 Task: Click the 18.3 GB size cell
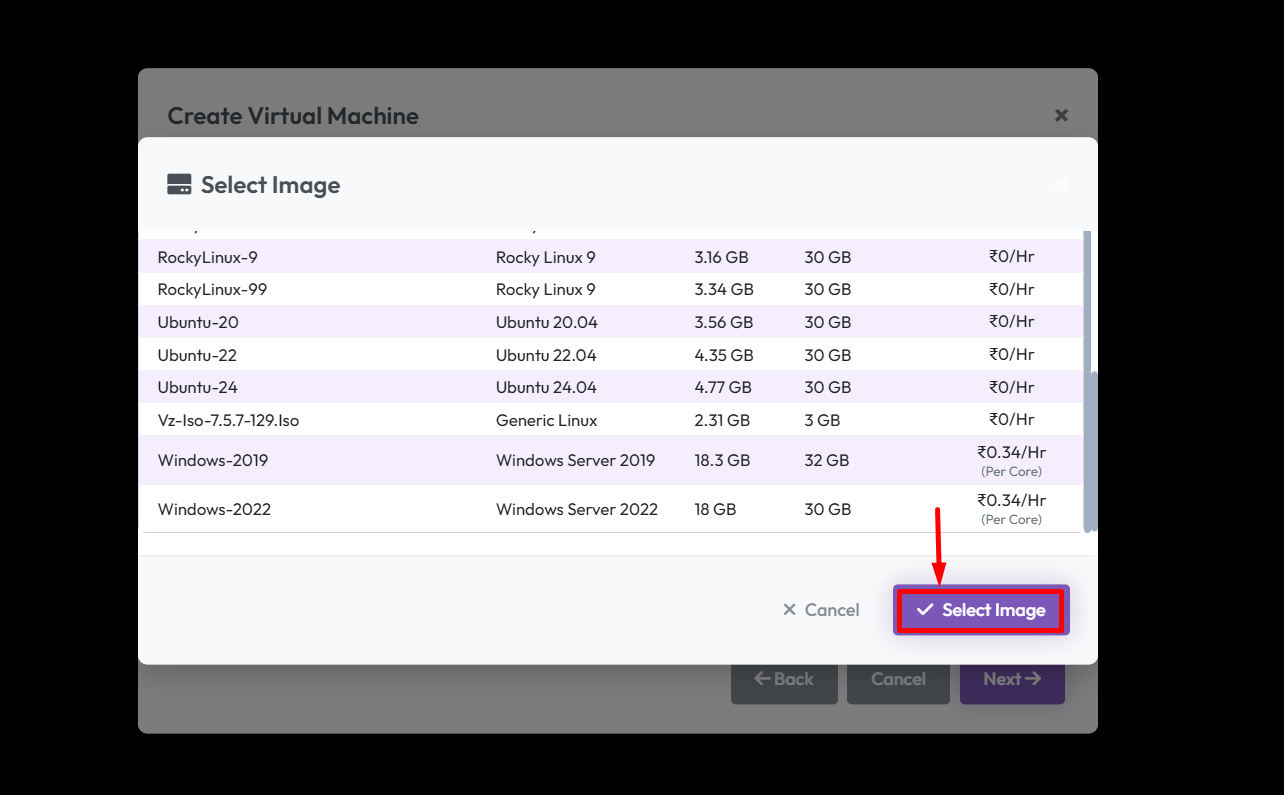pos(722,460)
